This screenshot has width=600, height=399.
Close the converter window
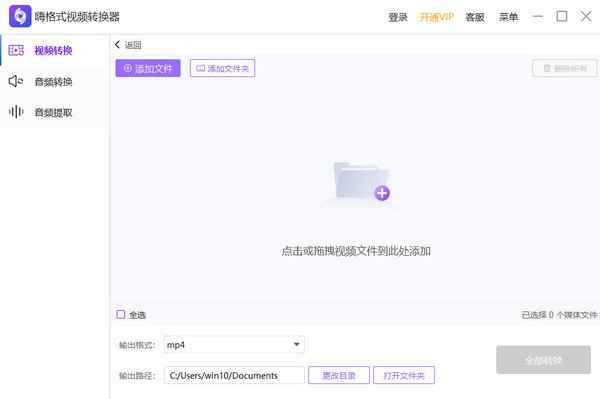(586, 16)
